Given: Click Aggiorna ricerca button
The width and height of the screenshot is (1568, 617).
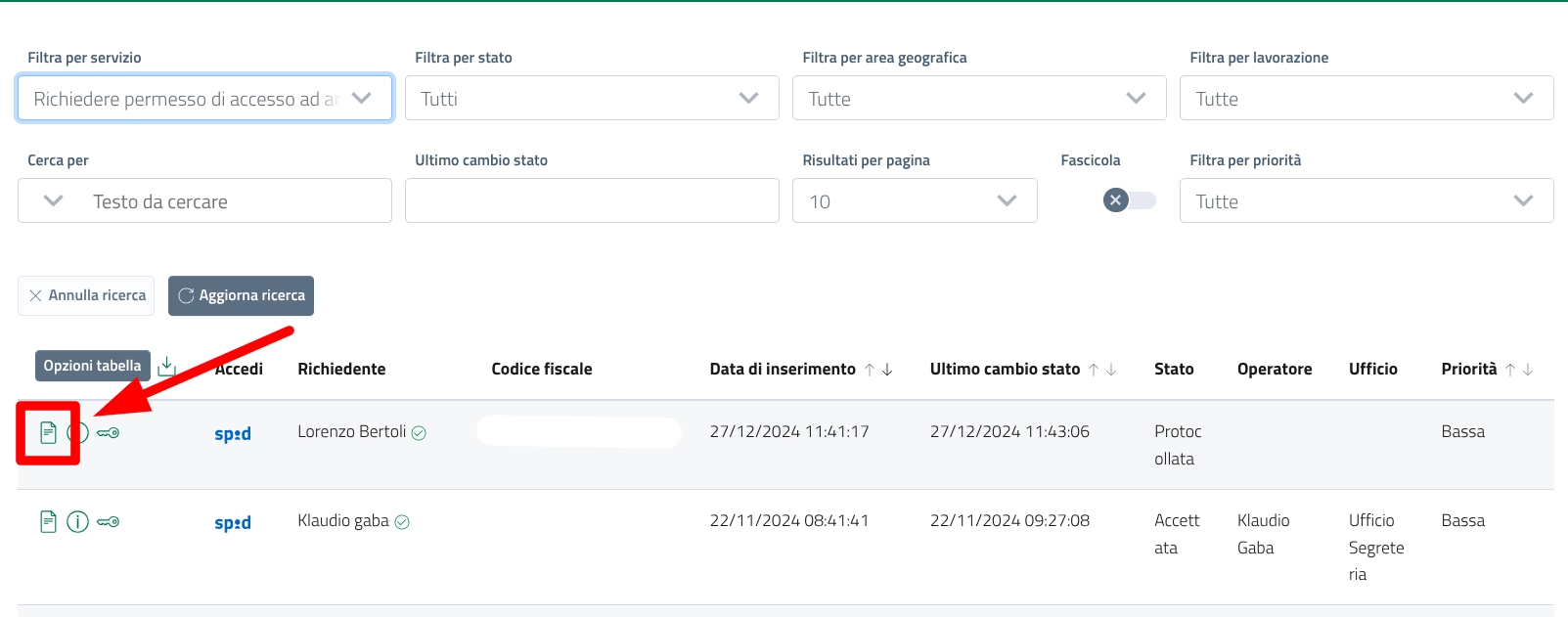Looking at the screenshot, I should (x=241, y=295).
